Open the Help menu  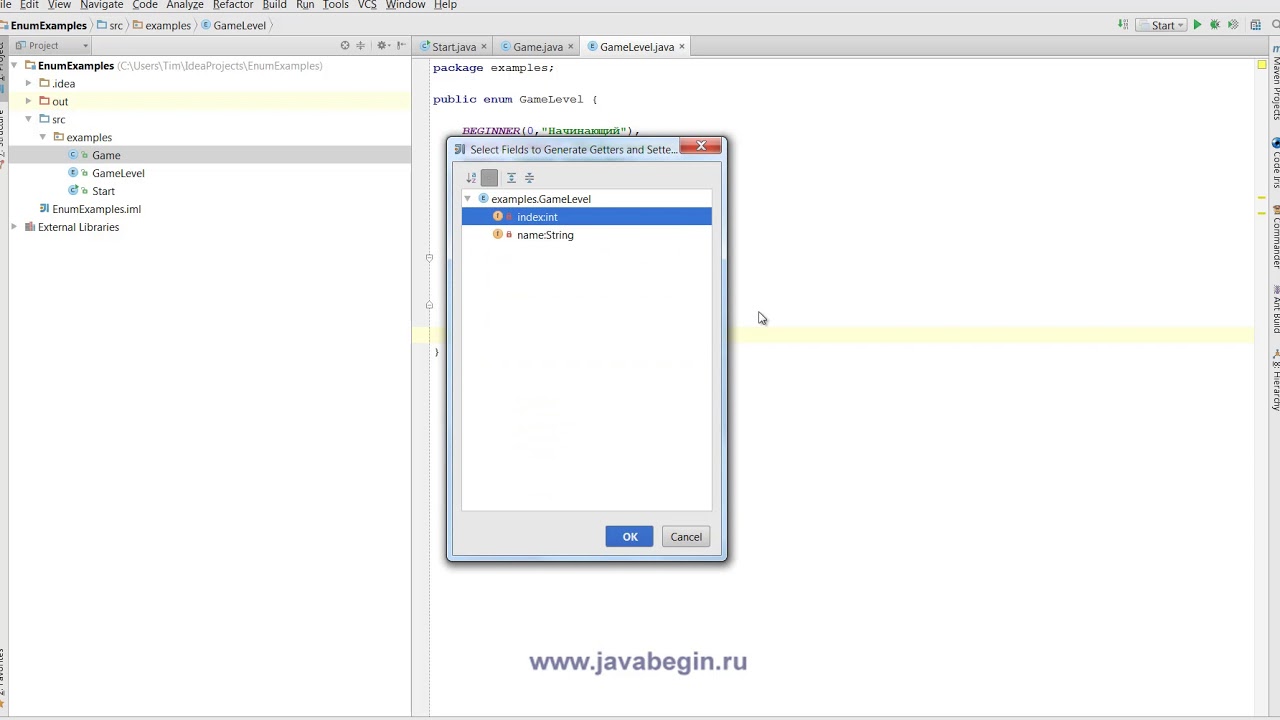pos(445,5)
